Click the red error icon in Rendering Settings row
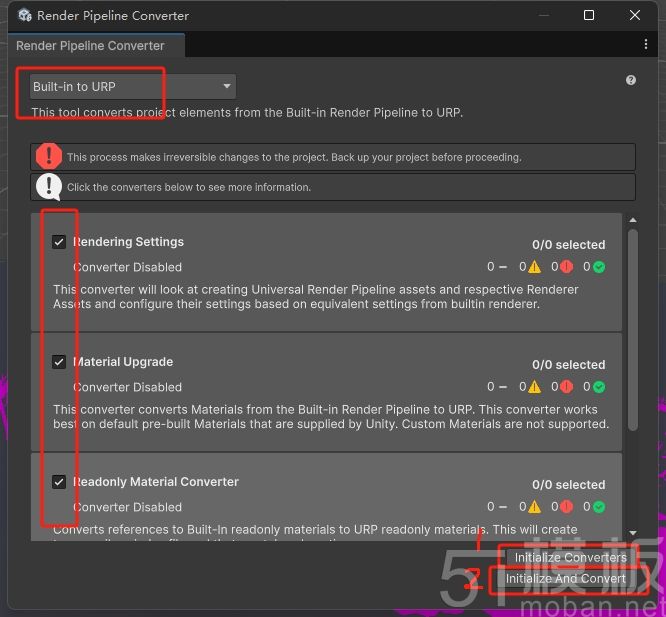 click(567, 267)
